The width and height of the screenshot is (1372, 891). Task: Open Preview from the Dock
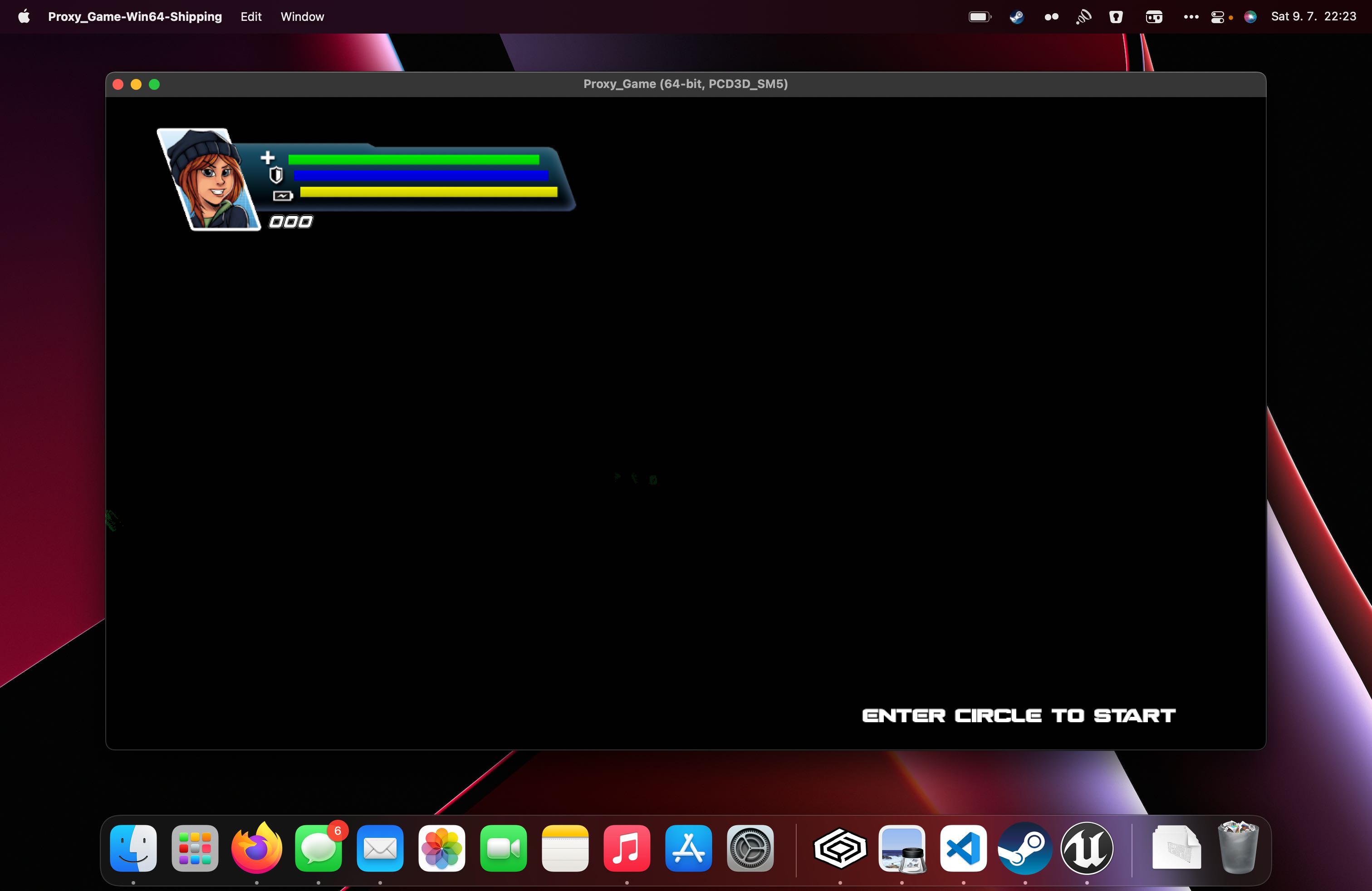(x=902, y=848)
